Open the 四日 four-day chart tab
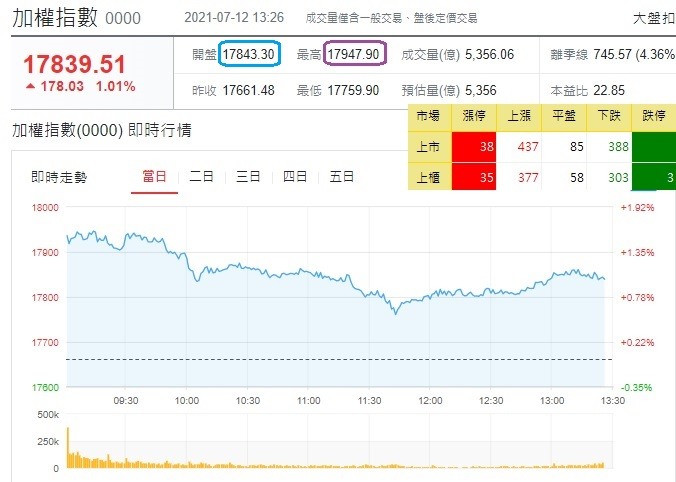 click(x=295, y=177)
